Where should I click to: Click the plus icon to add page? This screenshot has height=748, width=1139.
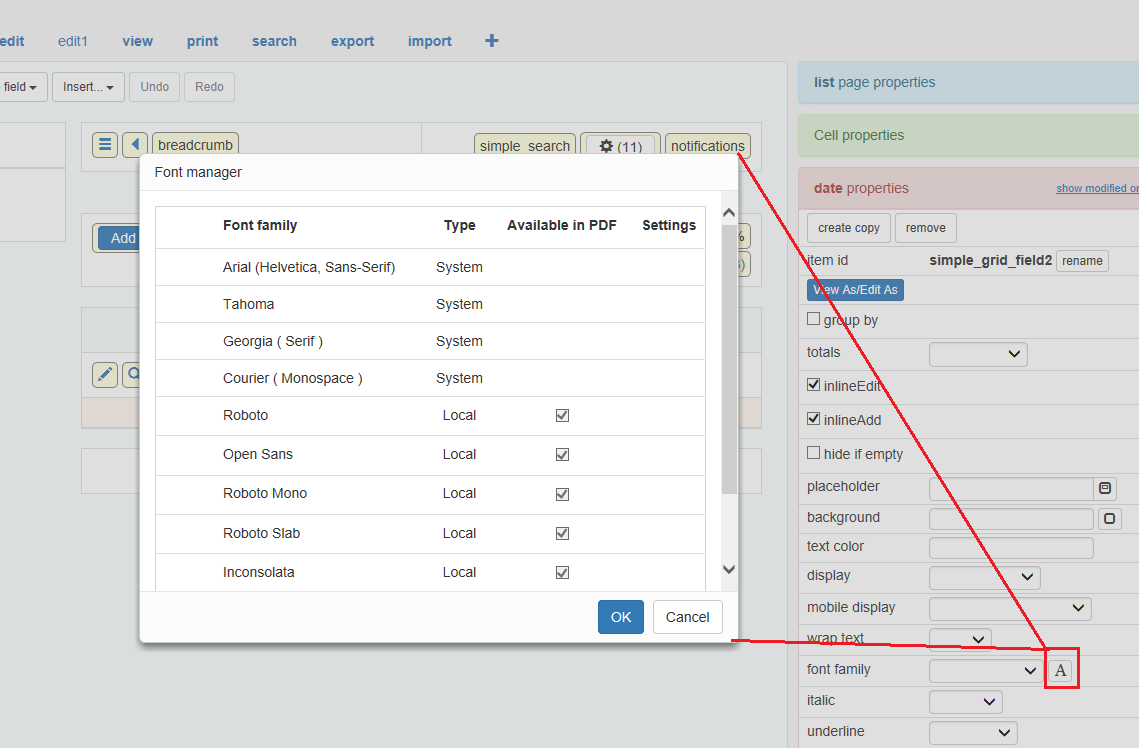click(491, 41)
